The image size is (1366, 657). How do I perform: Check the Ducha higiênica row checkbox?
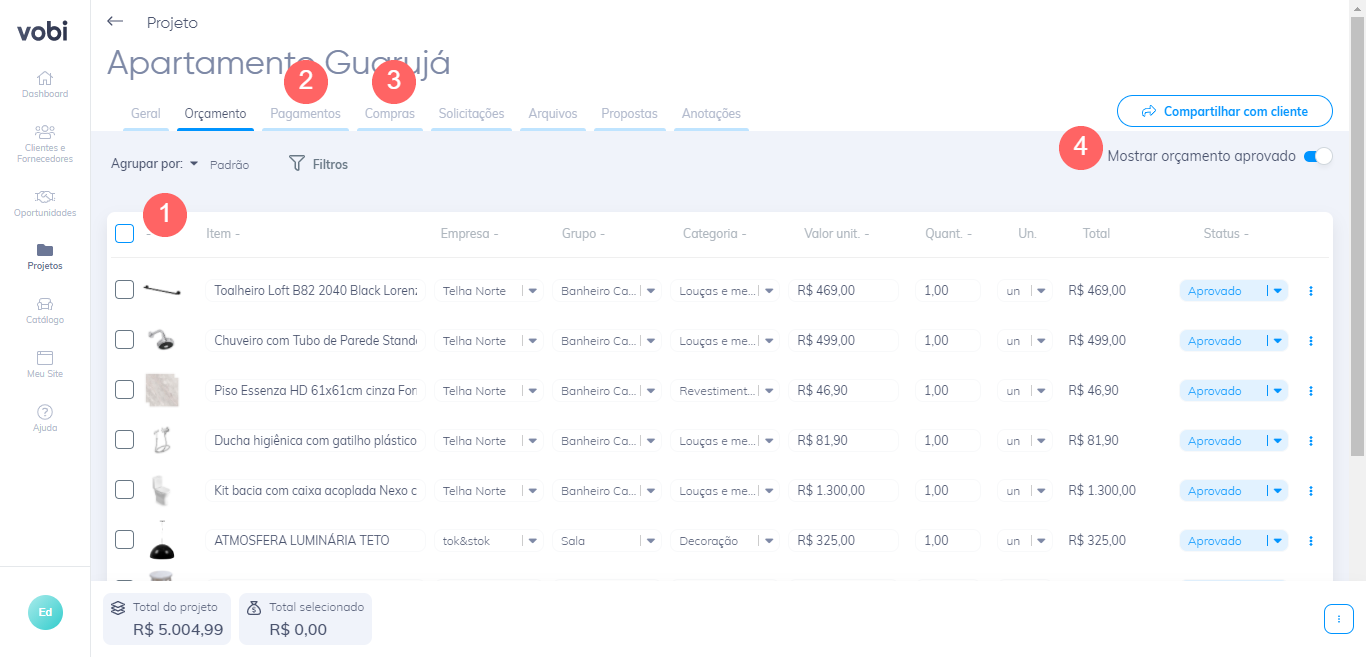124,440
